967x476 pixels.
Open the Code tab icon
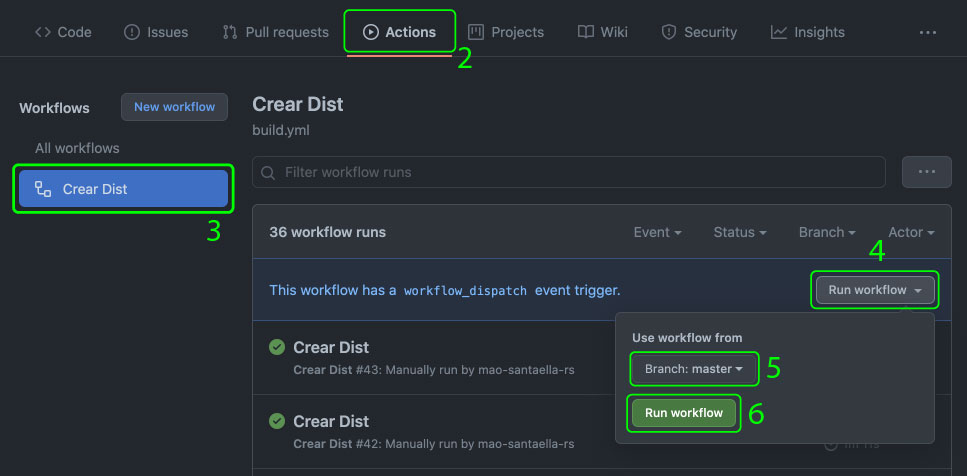(43, 32)
